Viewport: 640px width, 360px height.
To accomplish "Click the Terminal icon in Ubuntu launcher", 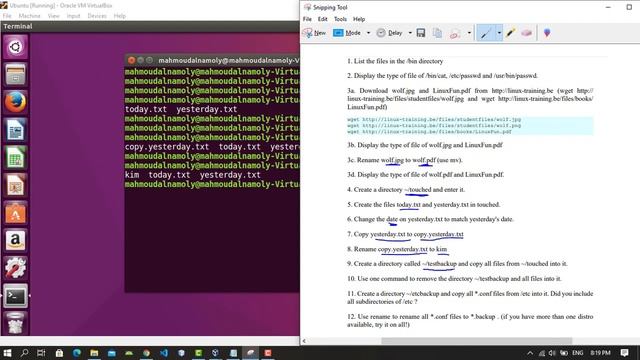I will 16,296.
